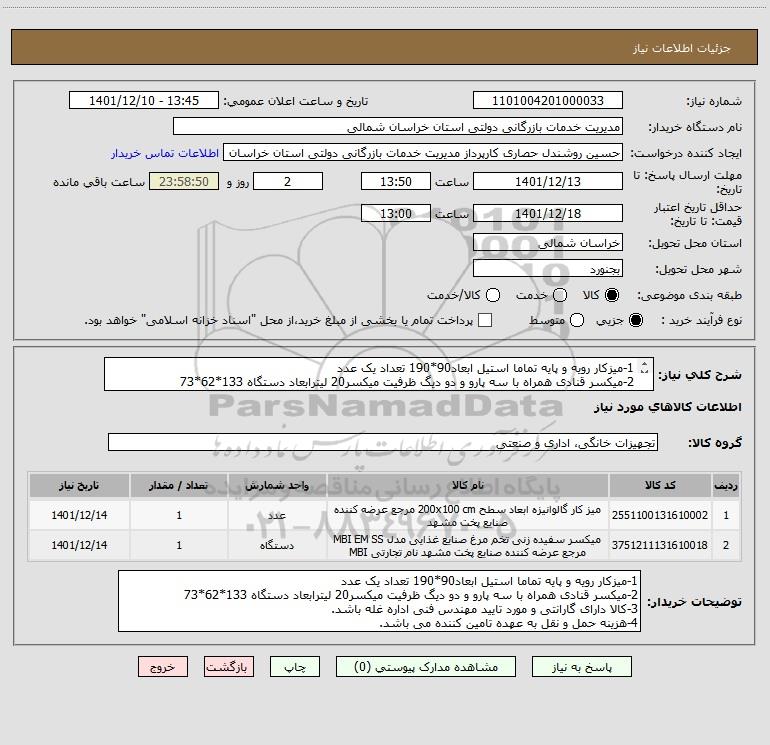
Task: Click the unit cell دستگاه in row 2
Action: [x=277, y=545]
